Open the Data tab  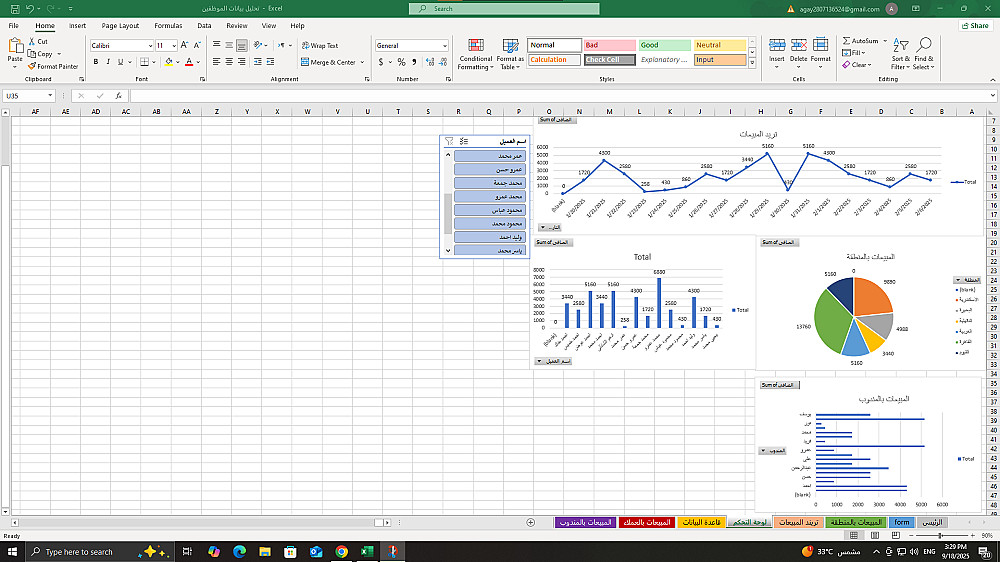click(x=204, y=26)
